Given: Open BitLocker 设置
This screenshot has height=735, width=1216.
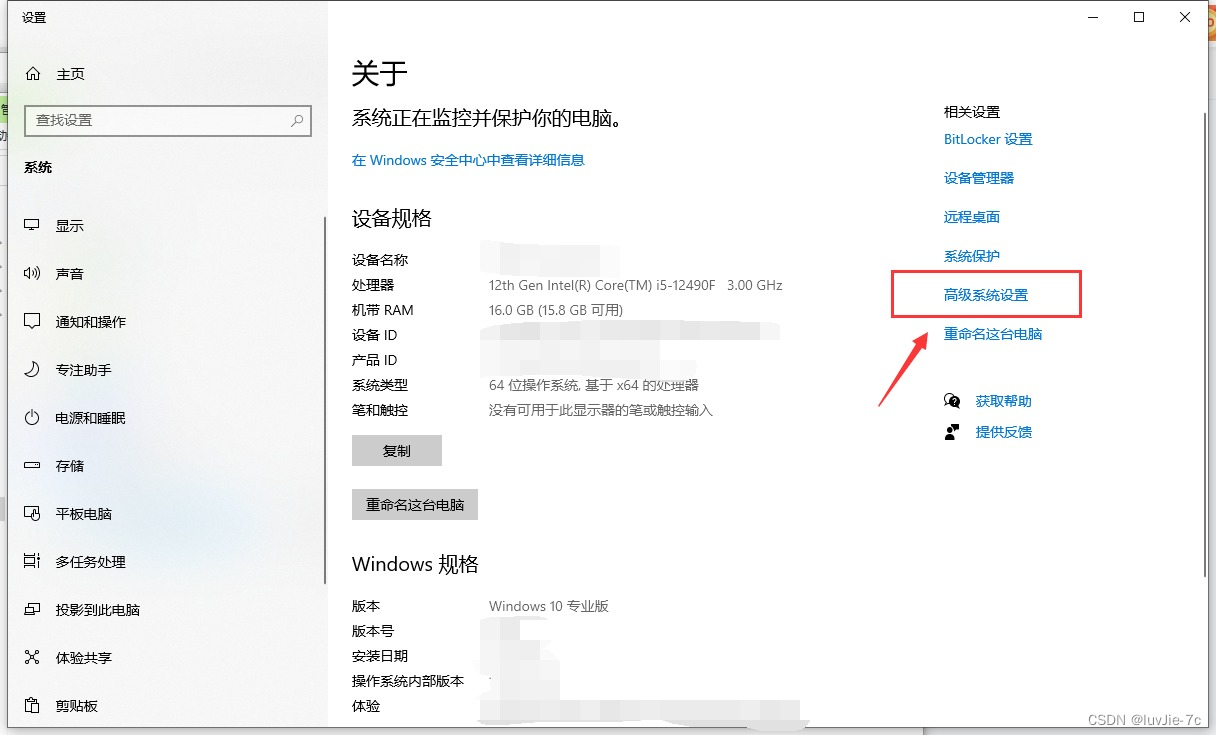Looking at the screenshot, I should point(988,139).
